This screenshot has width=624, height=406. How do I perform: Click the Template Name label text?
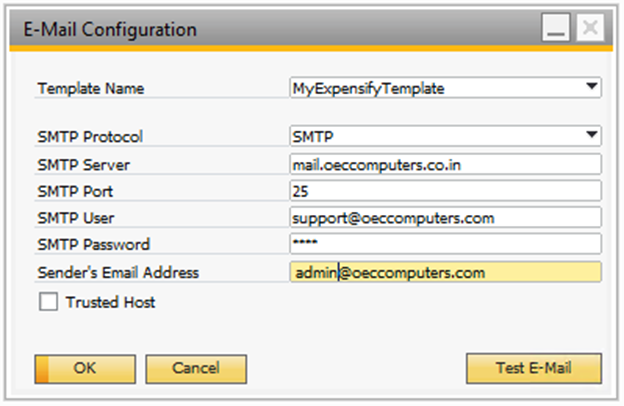pos(91,88)
